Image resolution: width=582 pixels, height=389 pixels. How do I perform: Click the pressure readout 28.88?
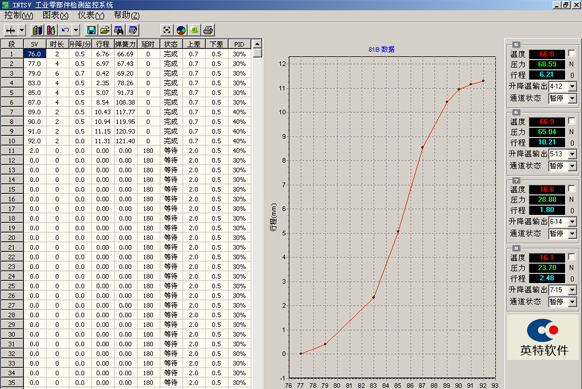(547, 200)
